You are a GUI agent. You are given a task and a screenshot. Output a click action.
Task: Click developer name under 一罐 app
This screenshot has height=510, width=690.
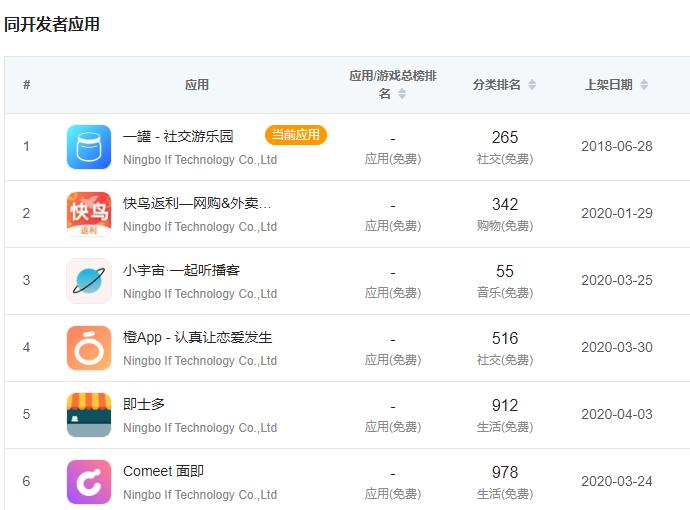point(200,160)
